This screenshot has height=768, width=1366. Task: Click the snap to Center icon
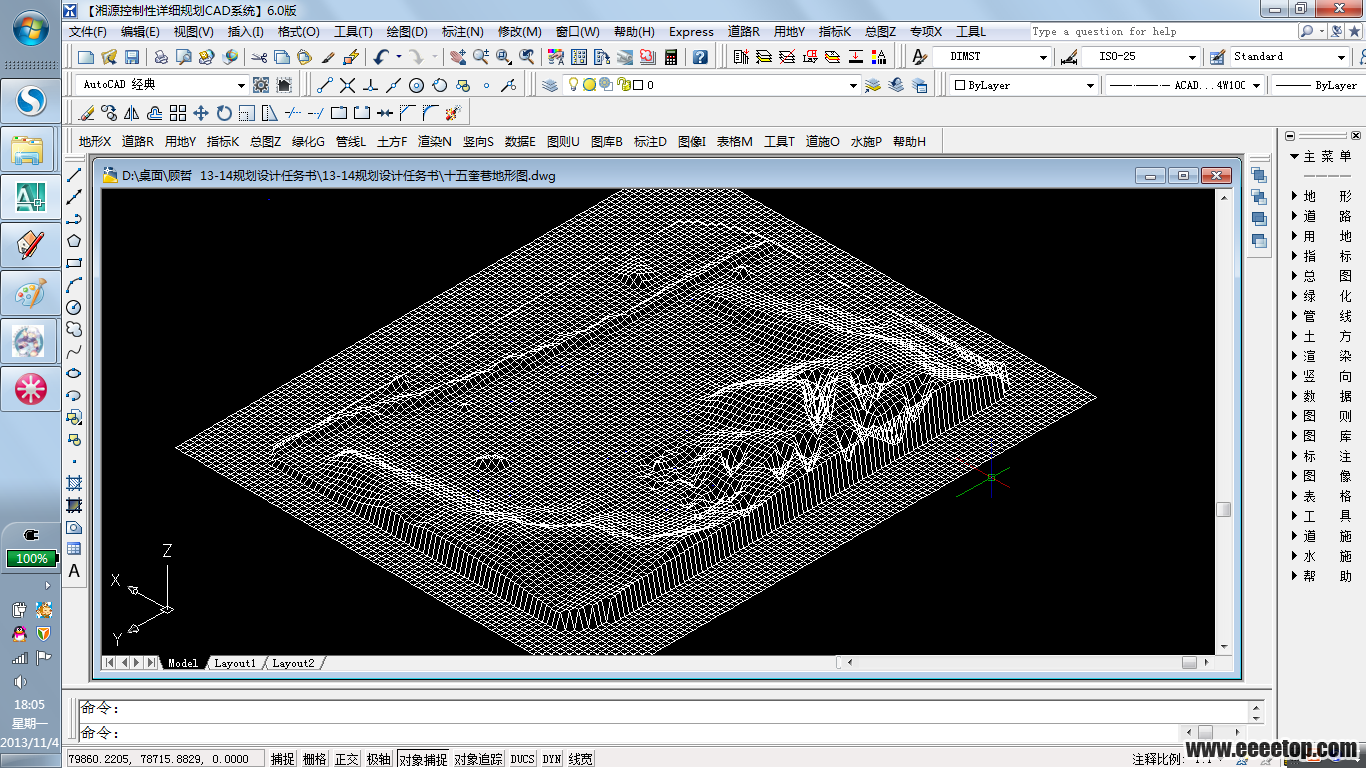pos(416,85)
